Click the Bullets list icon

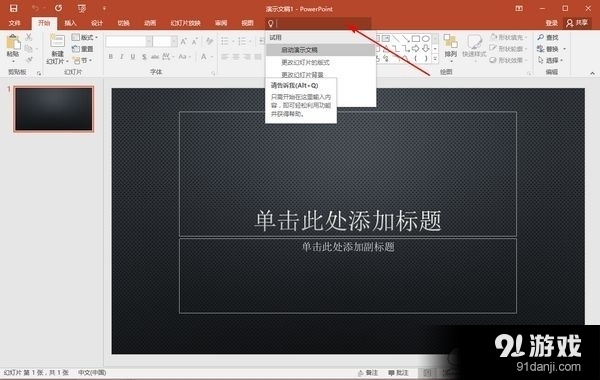pyautogui.click(x=226, y=41)
